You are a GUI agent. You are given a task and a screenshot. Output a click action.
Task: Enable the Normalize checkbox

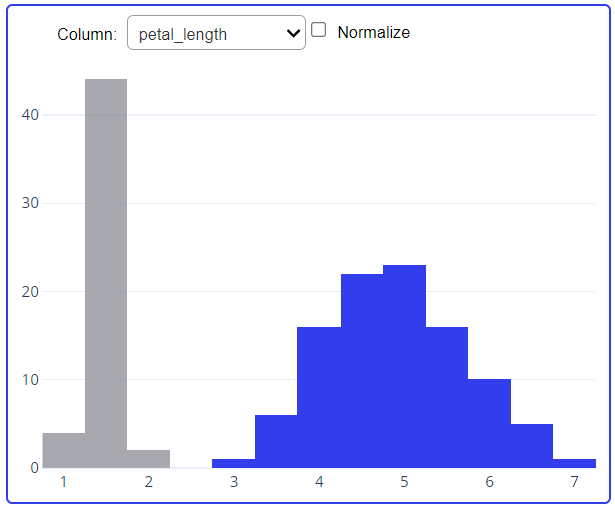318,30
